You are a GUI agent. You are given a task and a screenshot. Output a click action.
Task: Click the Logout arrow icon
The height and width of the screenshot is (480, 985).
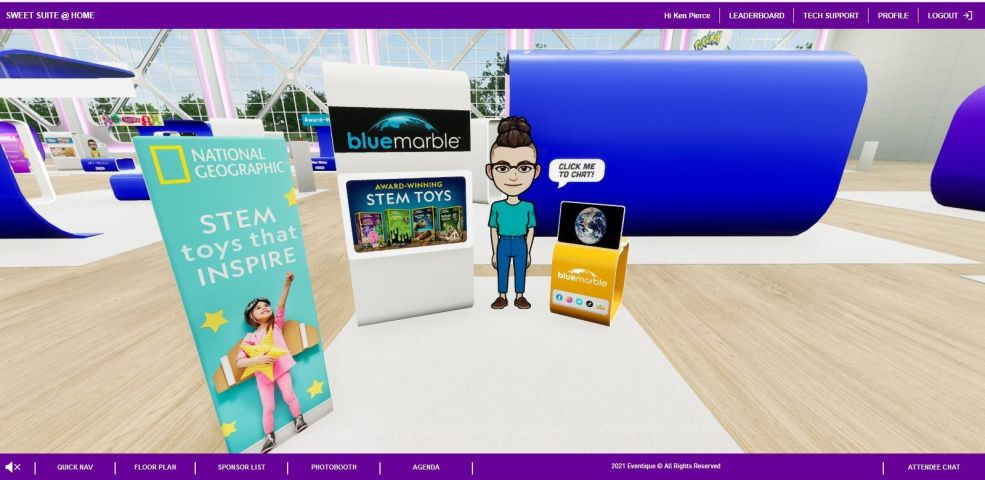(967, 15)
